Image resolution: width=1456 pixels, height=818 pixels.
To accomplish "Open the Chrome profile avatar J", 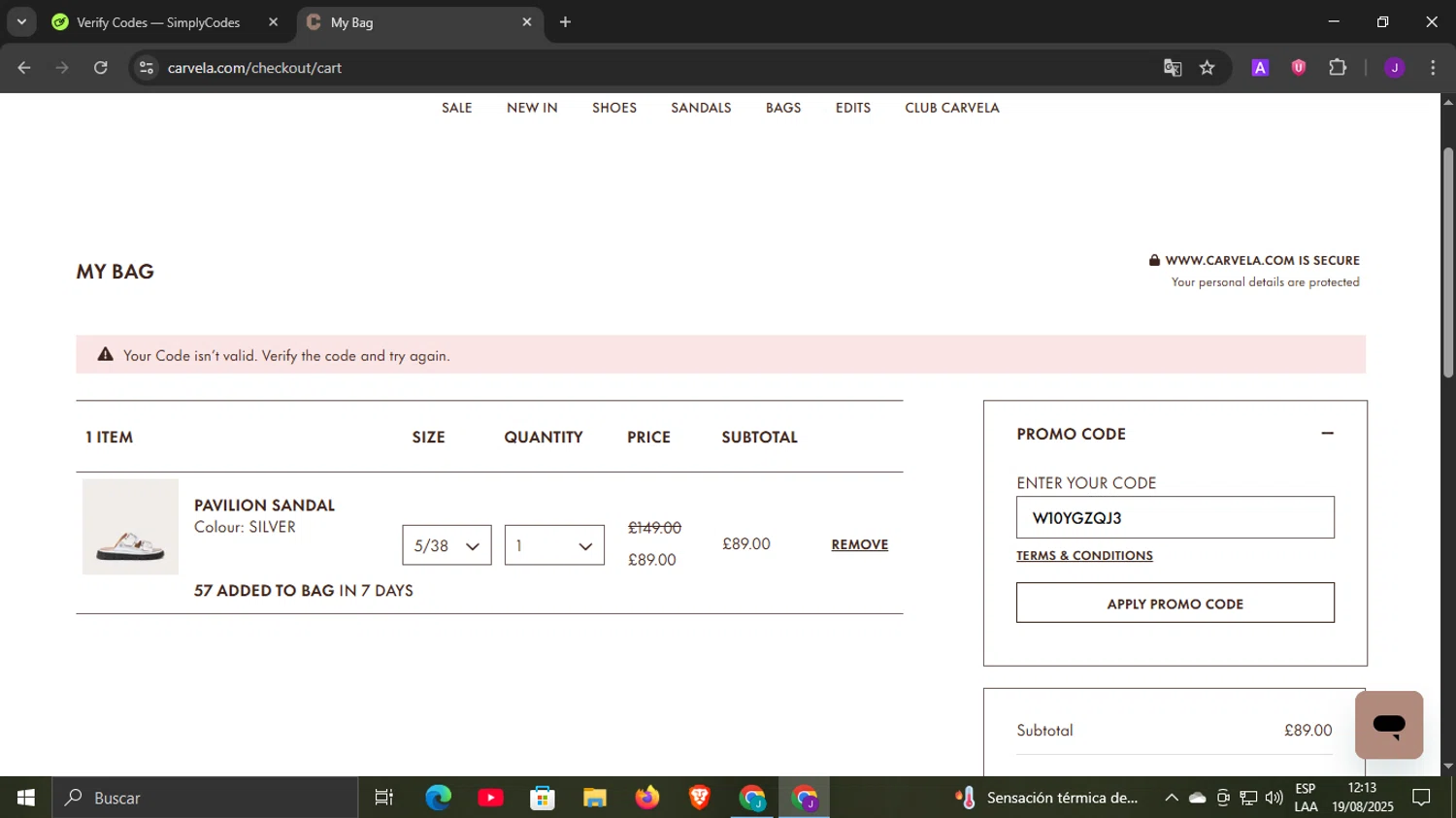I will (x=1395, y=68).
